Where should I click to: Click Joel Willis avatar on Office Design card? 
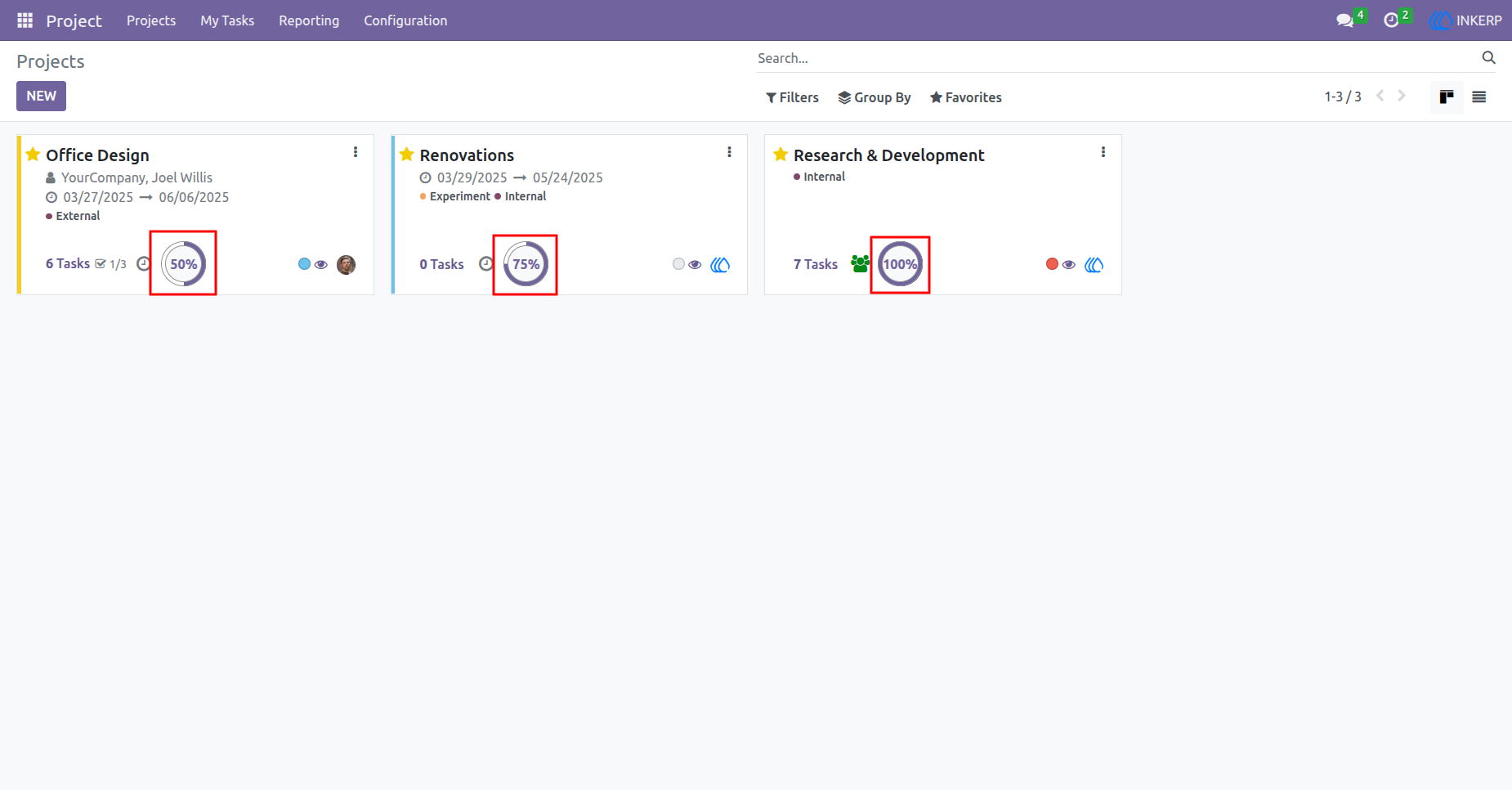(347, 264)
